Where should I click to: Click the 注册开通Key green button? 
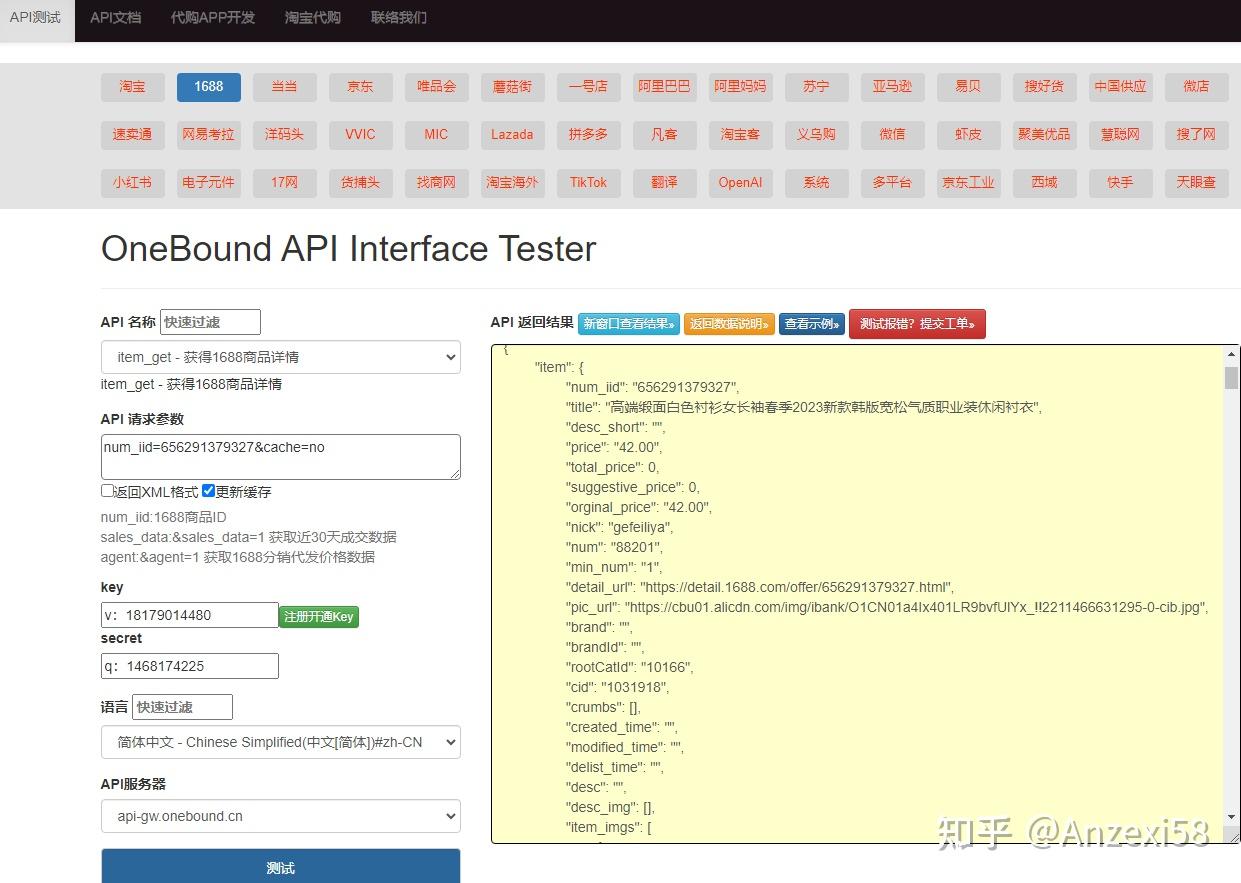(319, 617)
